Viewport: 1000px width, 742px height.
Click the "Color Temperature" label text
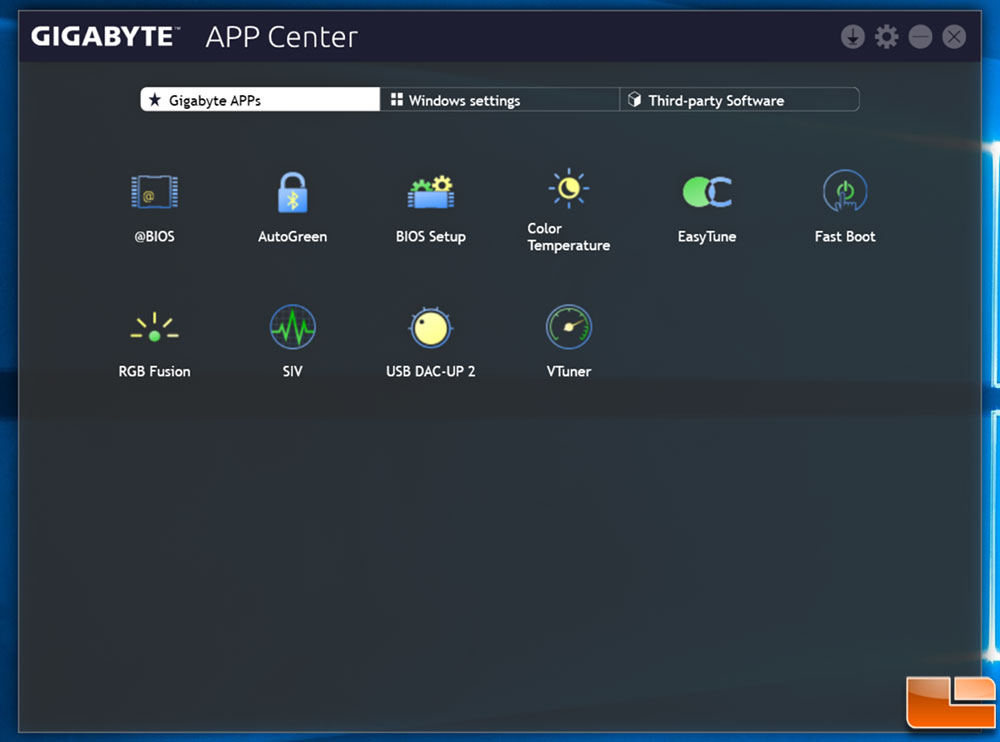[569, 237]
